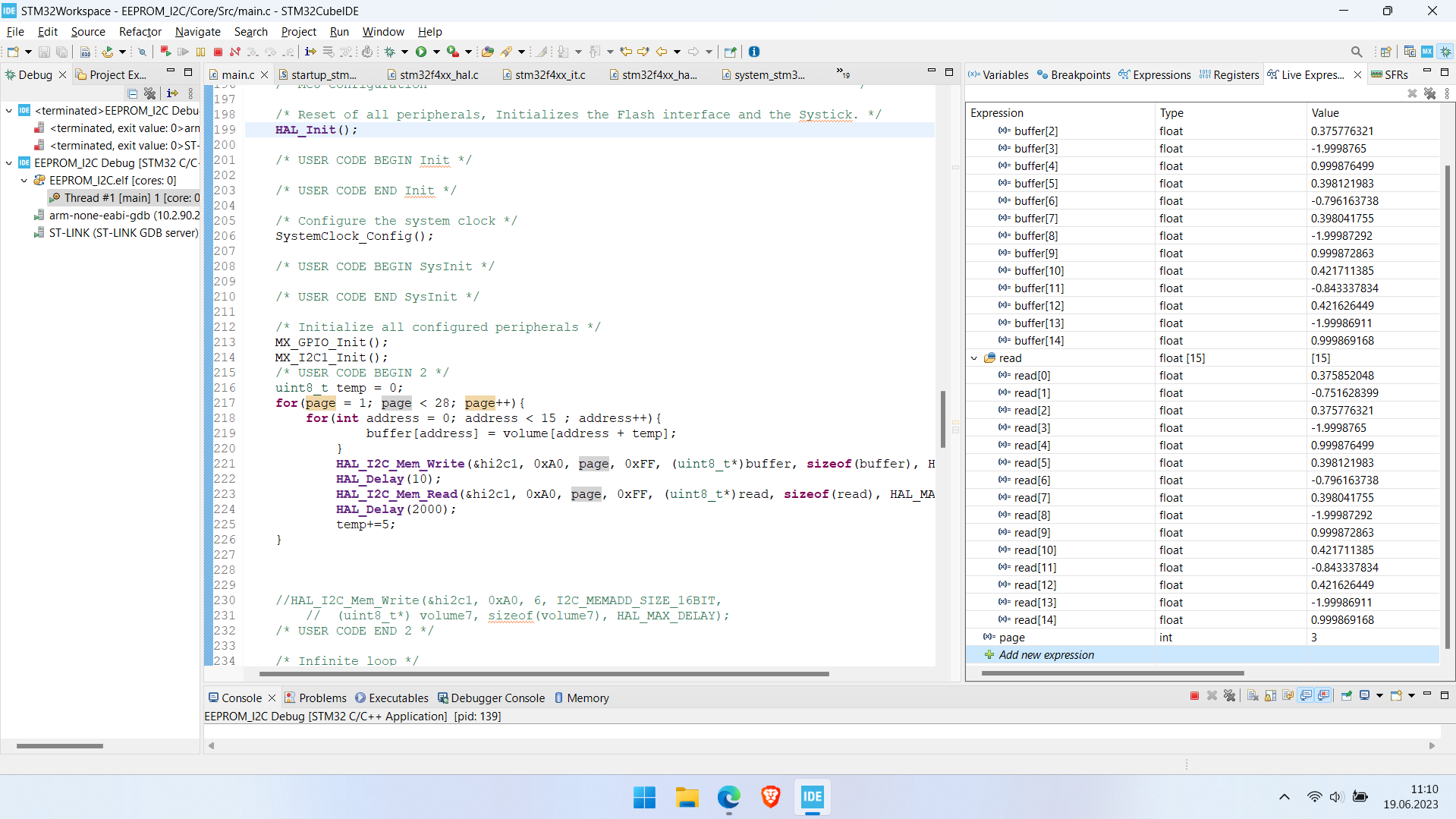Click the Debug bug launch icon

point(390,52)
